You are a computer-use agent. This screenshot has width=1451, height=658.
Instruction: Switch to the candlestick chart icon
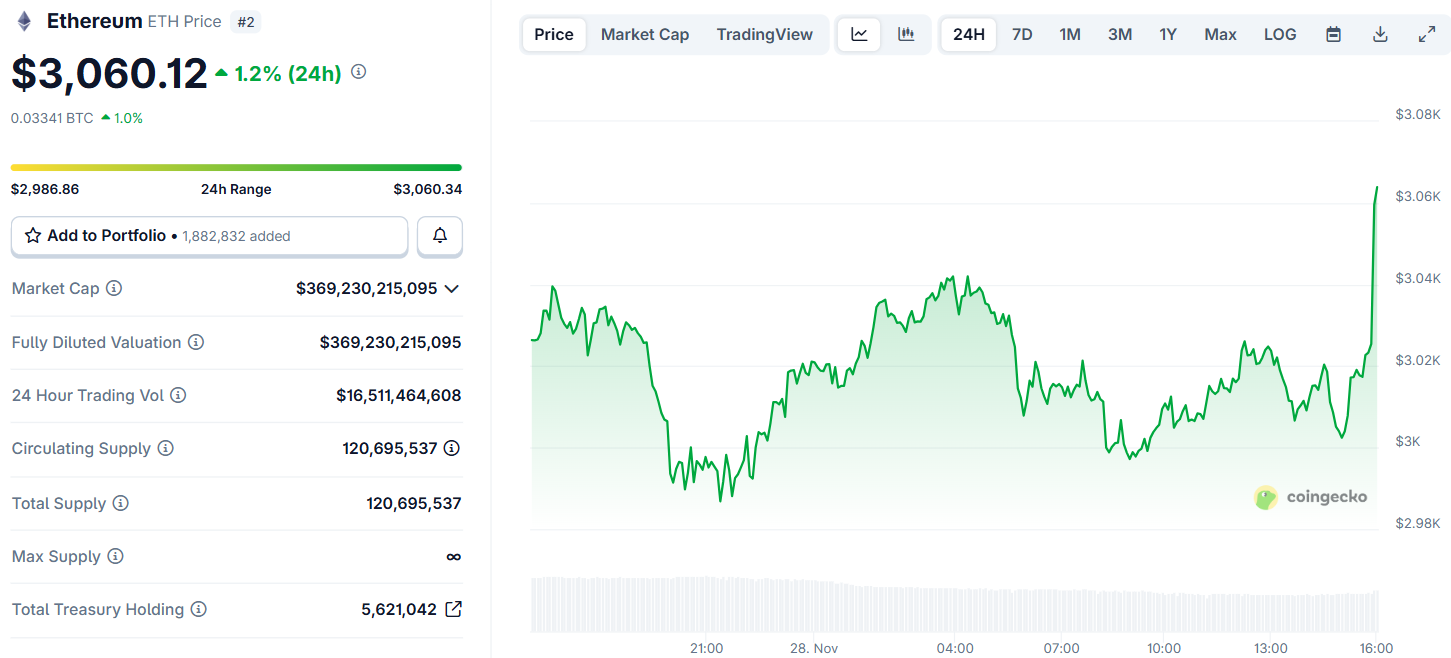click(x=906, y=33)
